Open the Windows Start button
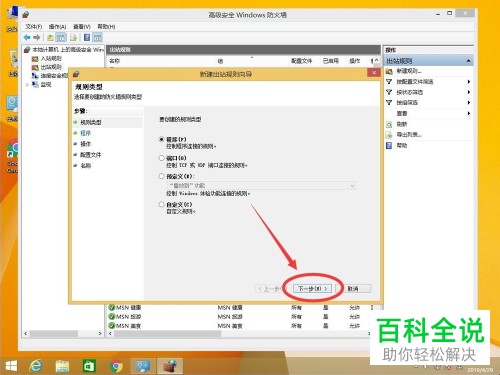The image size is (500, 375). [x=11, y=366]
